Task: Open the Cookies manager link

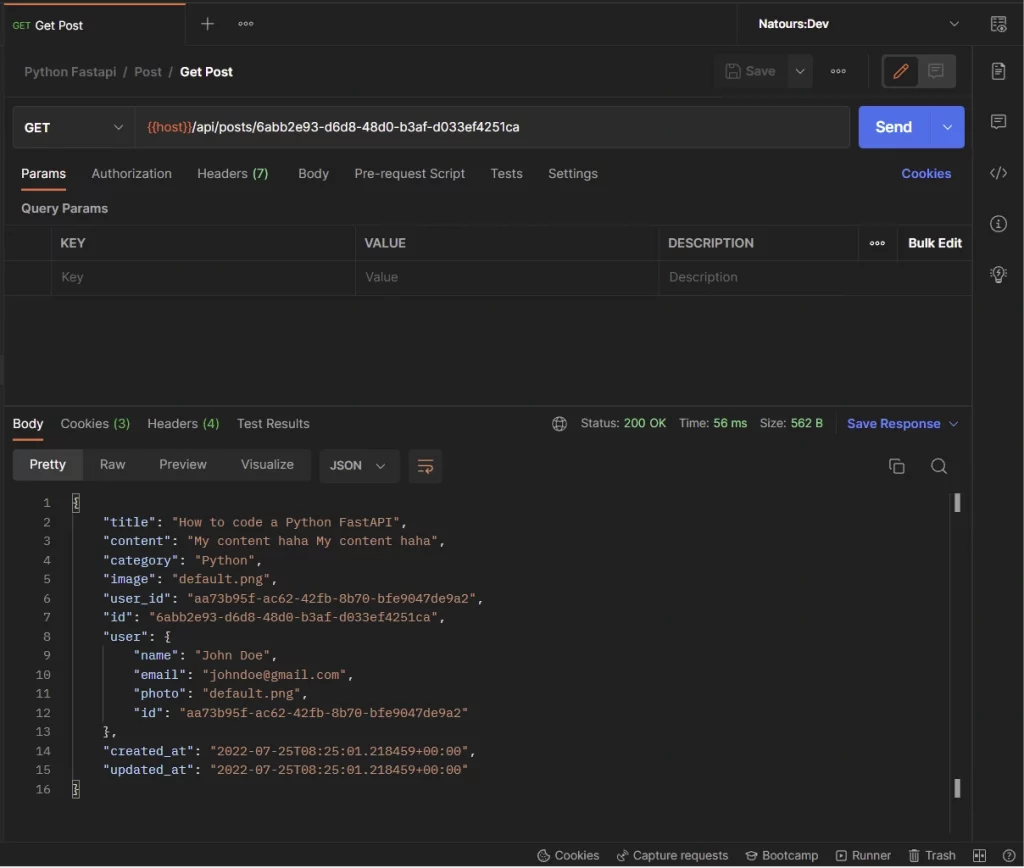Action: coord(925,173)
